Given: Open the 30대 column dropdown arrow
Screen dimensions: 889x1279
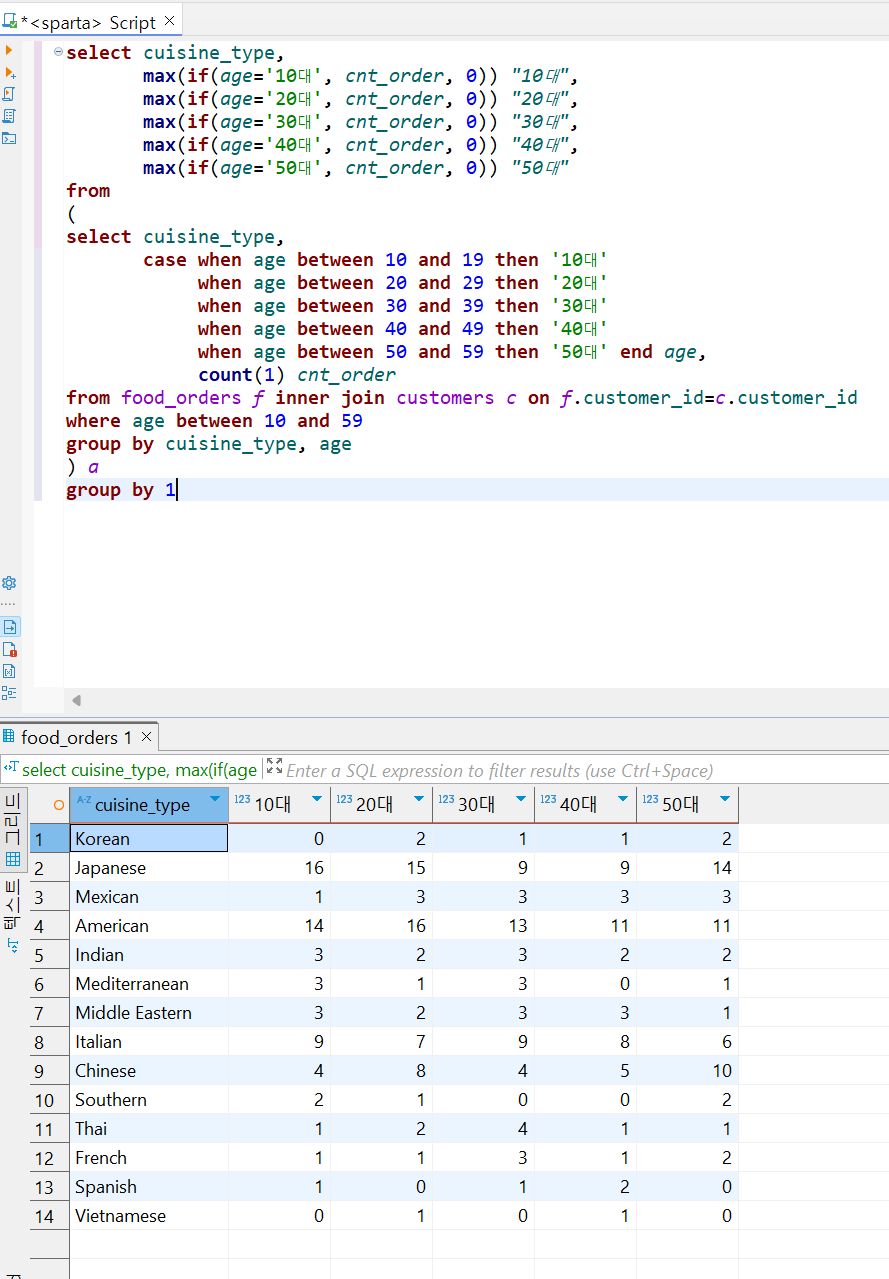Looking at the screenshot, I should point(521,798).
